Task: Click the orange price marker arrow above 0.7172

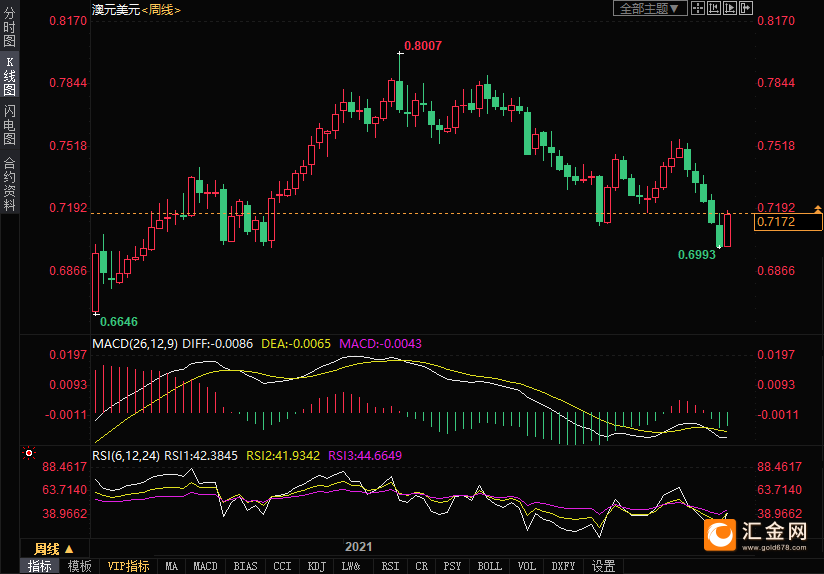Action: [x=818, y=209]
